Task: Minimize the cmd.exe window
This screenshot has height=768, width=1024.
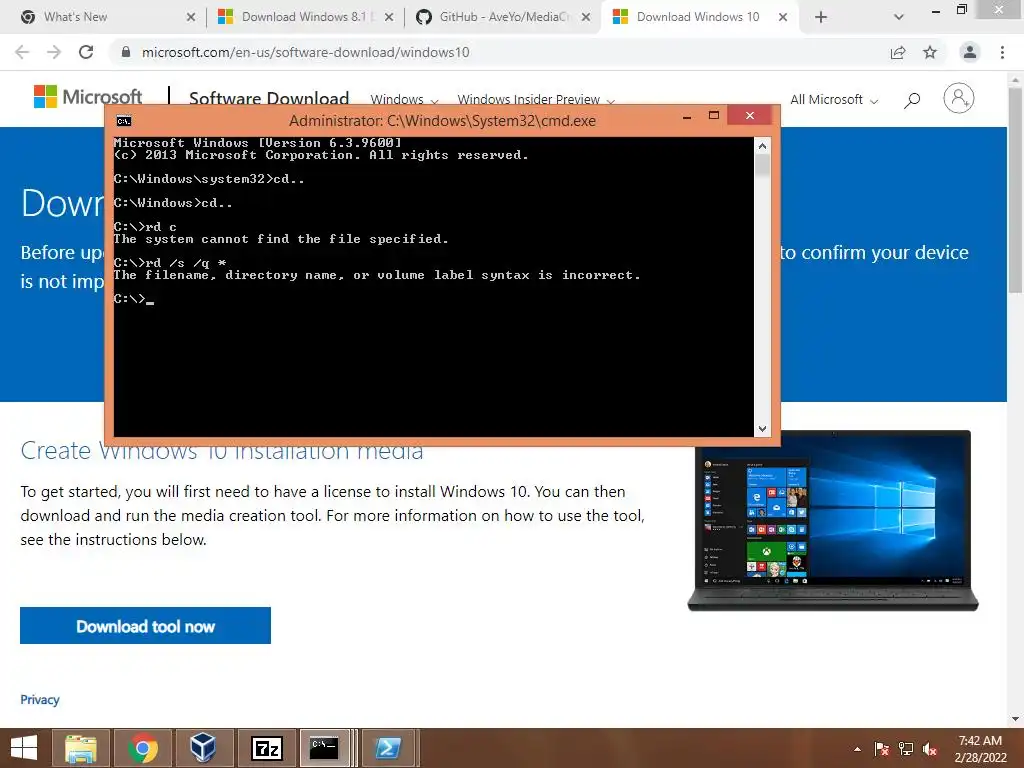Action: 686,117
